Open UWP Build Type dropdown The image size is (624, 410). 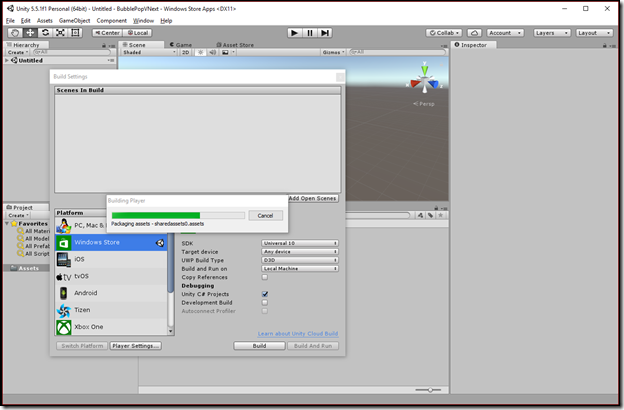coord(300,260)
